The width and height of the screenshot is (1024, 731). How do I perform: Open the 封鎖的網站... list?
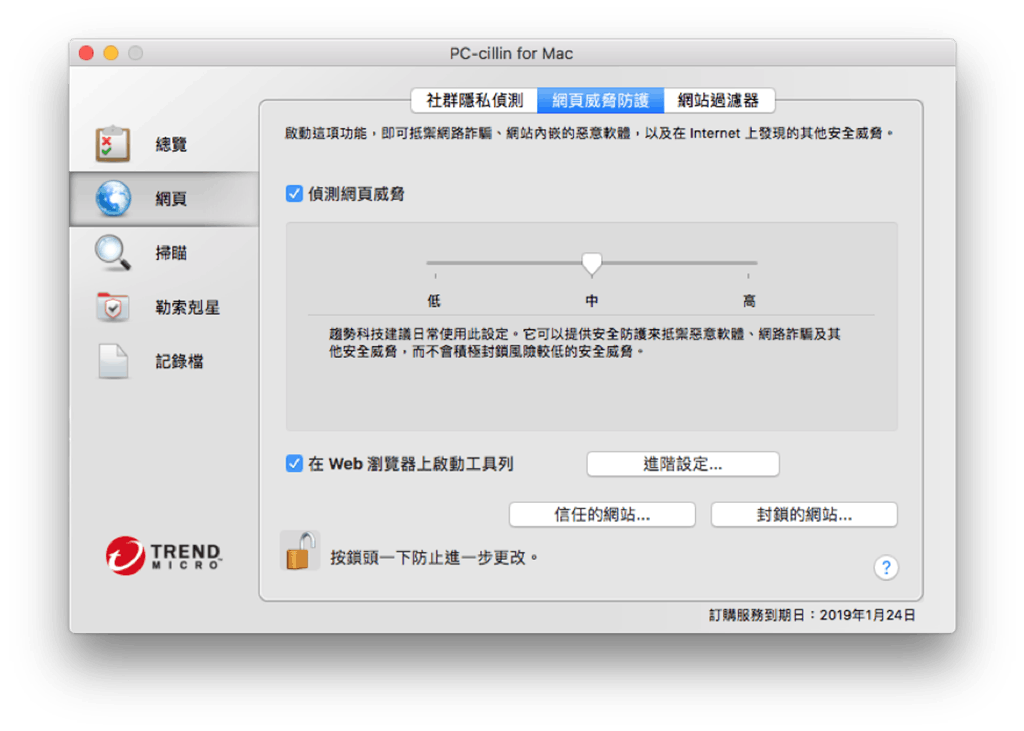(804, 514)
